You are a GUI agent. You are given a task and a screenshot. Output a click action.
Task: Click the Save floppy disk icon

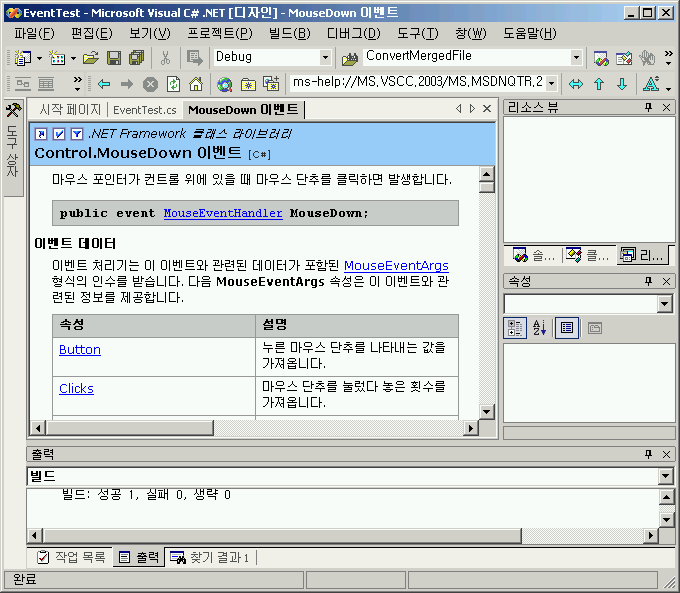(x=114, y=58)
